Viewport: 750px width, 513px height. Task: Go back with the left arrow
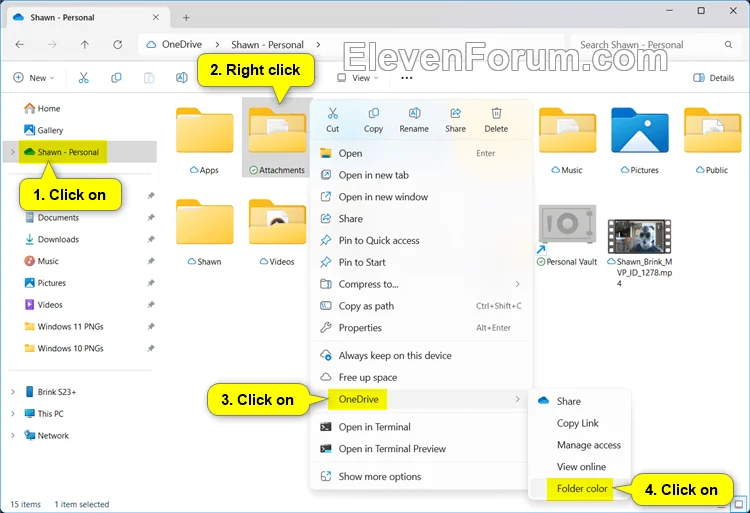20,44
